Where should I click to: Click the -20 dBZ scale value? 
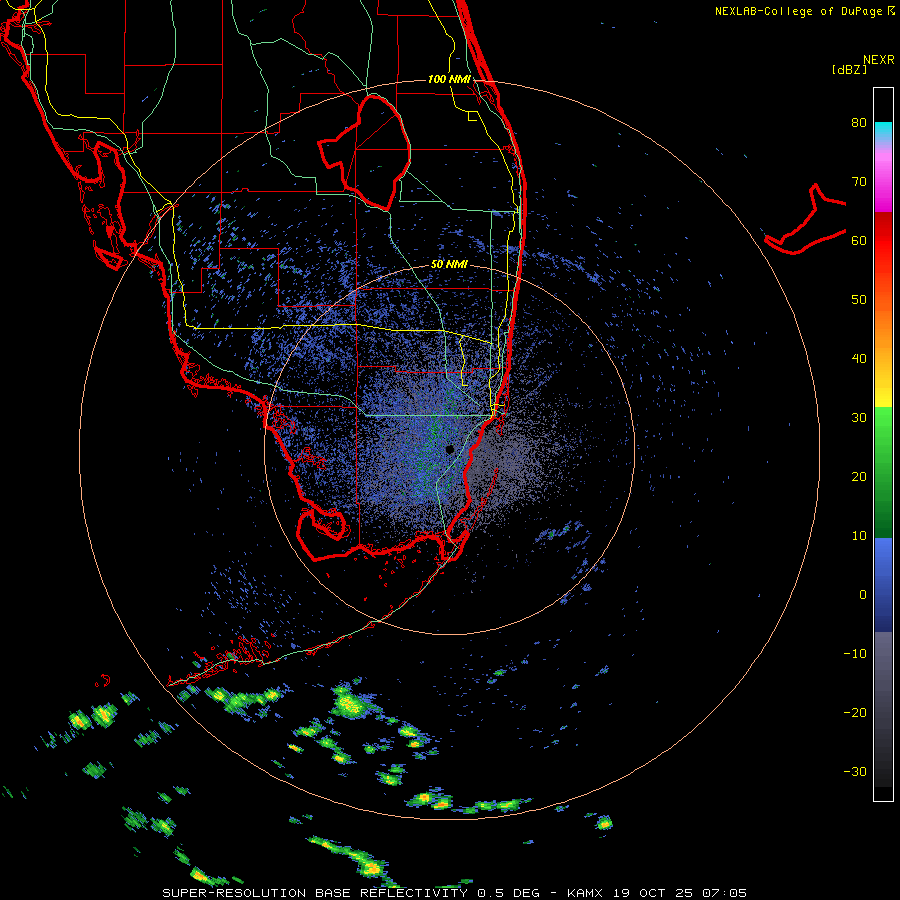855,713
